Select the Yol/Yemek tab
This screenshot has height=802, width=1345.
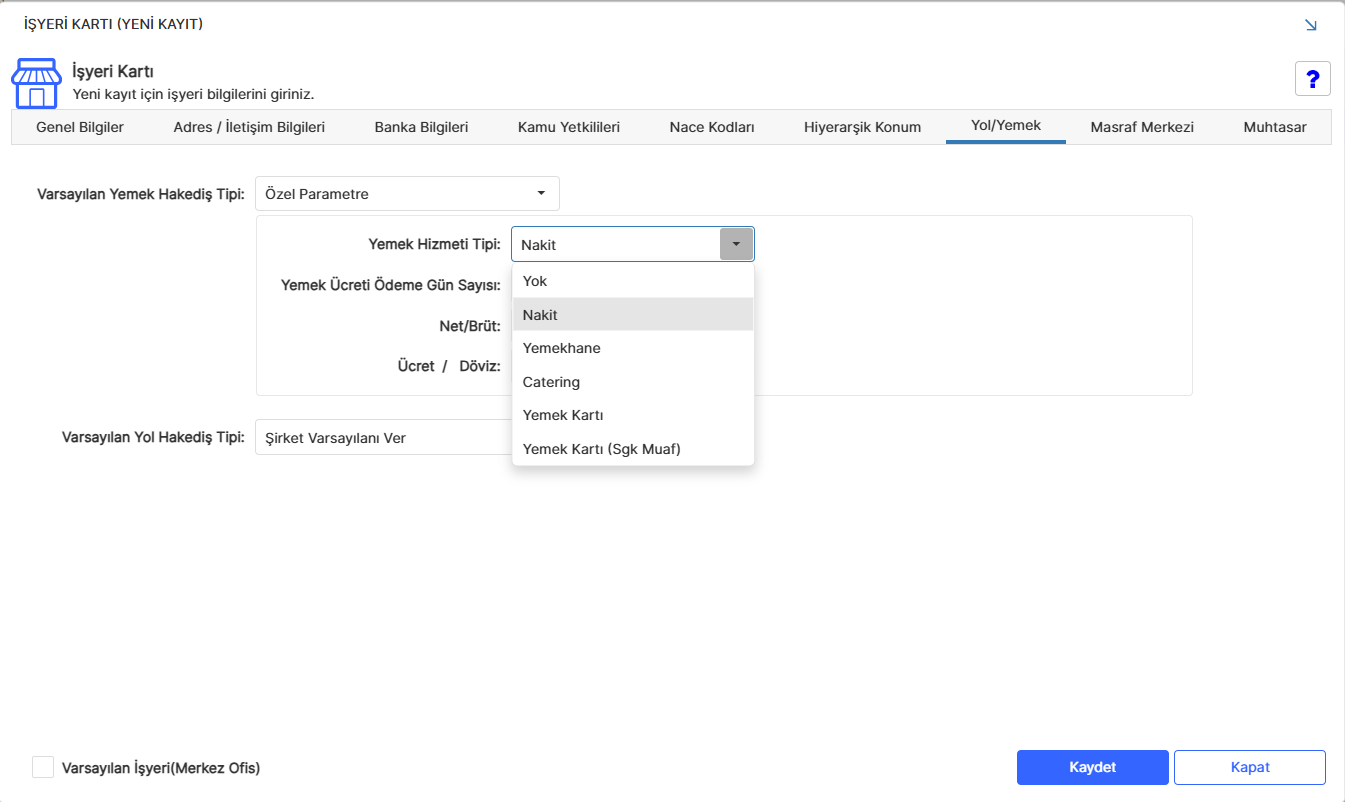click(1006, 126)
